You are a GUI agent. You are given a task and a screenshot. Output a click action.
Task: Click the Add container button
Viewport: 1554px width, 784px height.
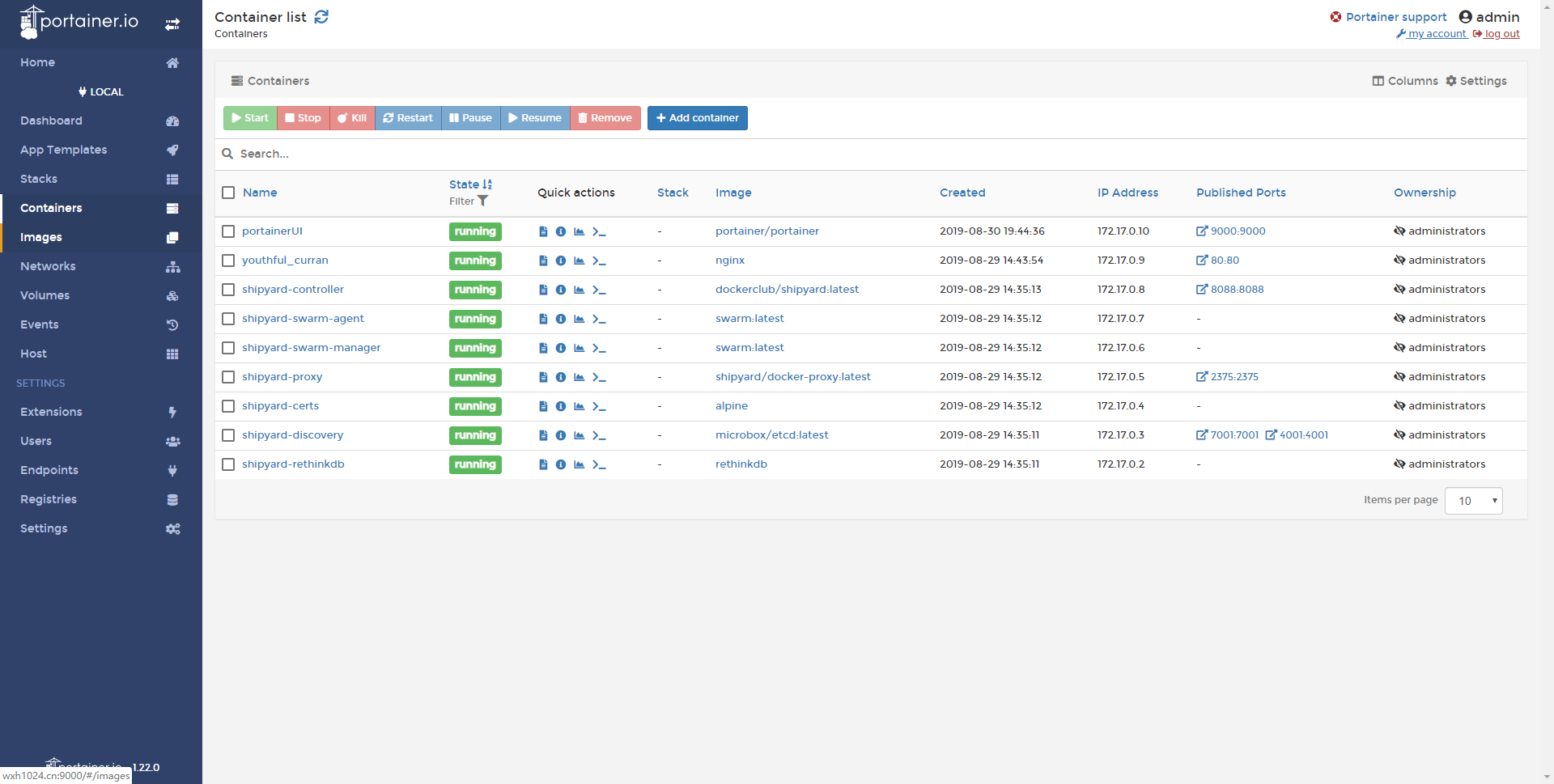tap(697, 118)
